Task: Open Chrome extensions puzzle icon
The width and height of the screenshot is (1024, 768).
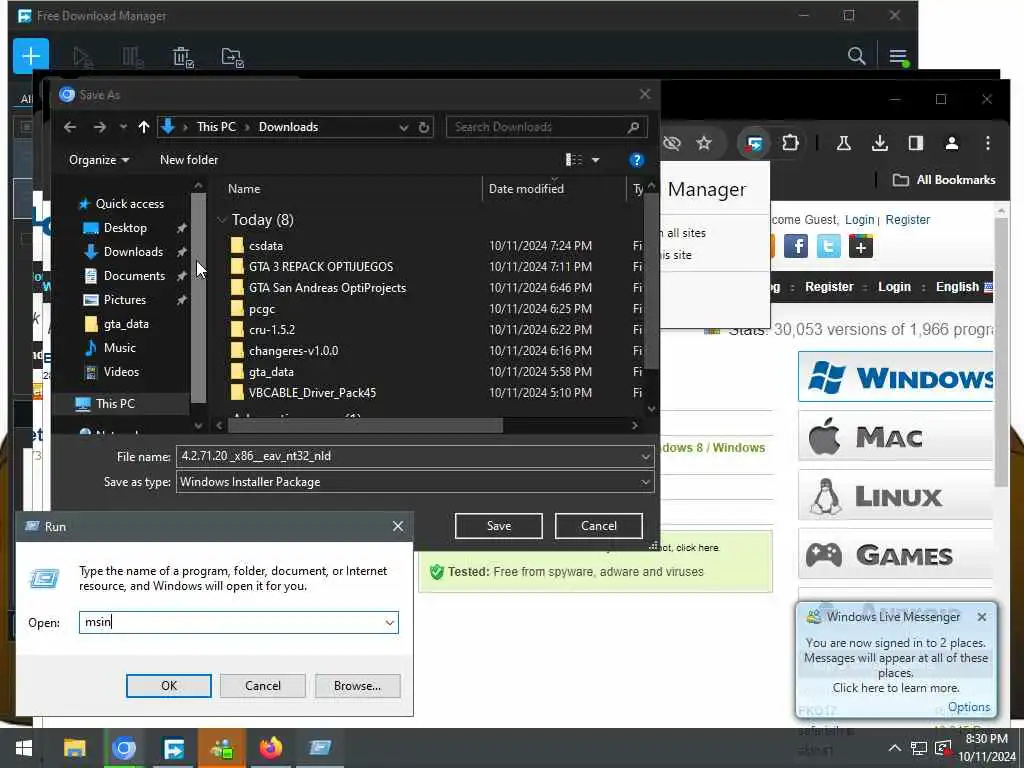Action: pos(790,143)
